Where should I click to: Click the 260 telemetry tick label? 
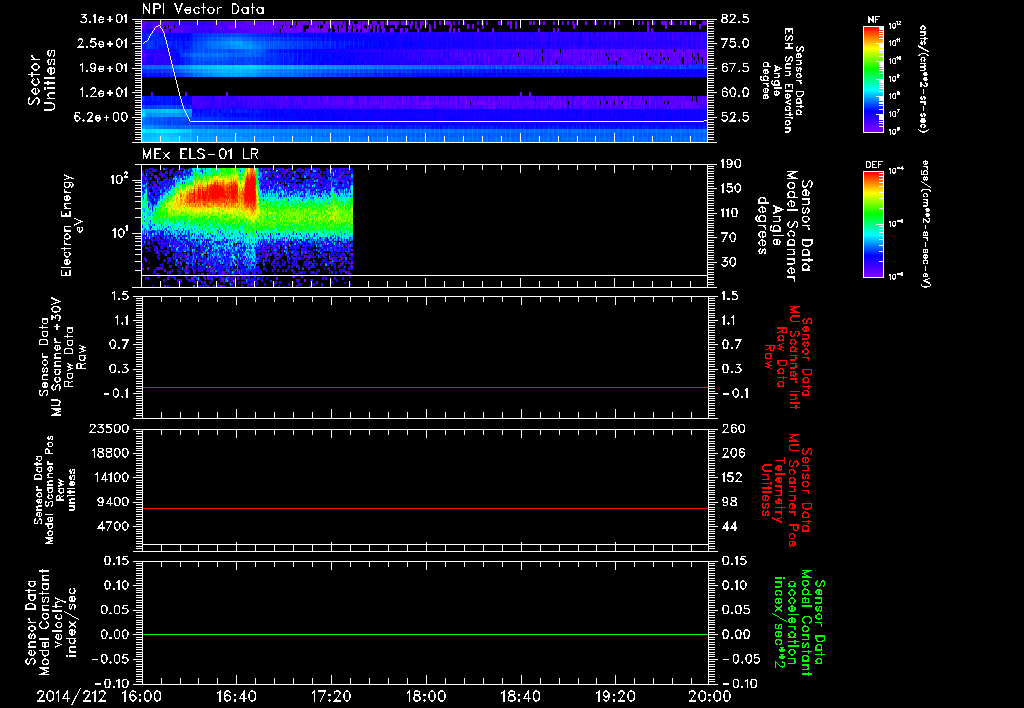pos(733,428)
